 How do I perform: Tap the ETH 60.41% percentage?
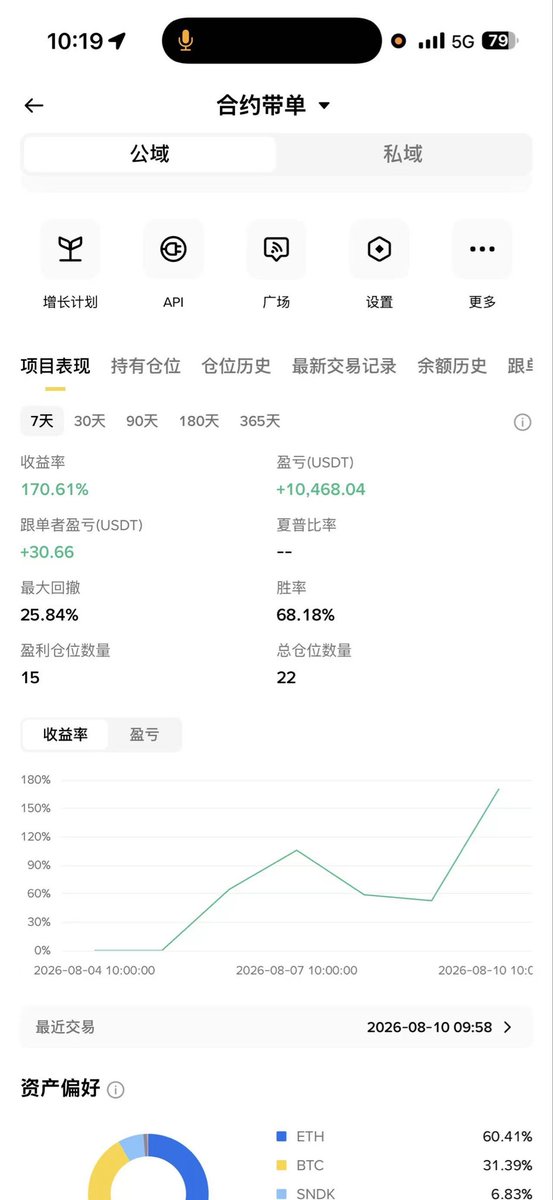click(x=506, y=1137)
